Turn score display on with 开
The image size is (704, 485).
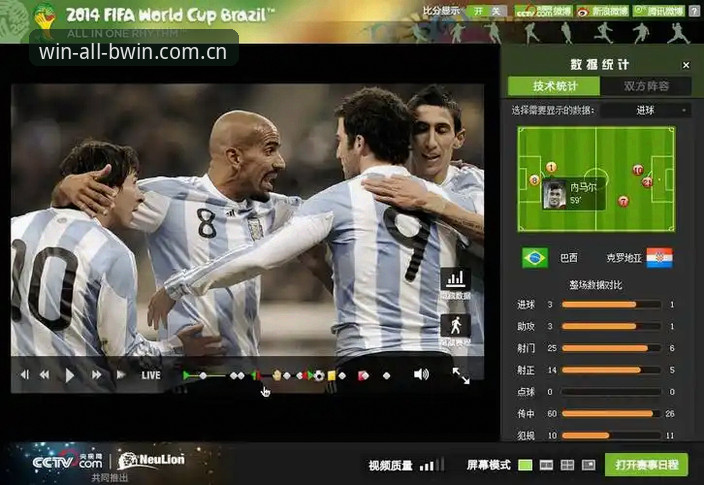[x=478, y=11]
